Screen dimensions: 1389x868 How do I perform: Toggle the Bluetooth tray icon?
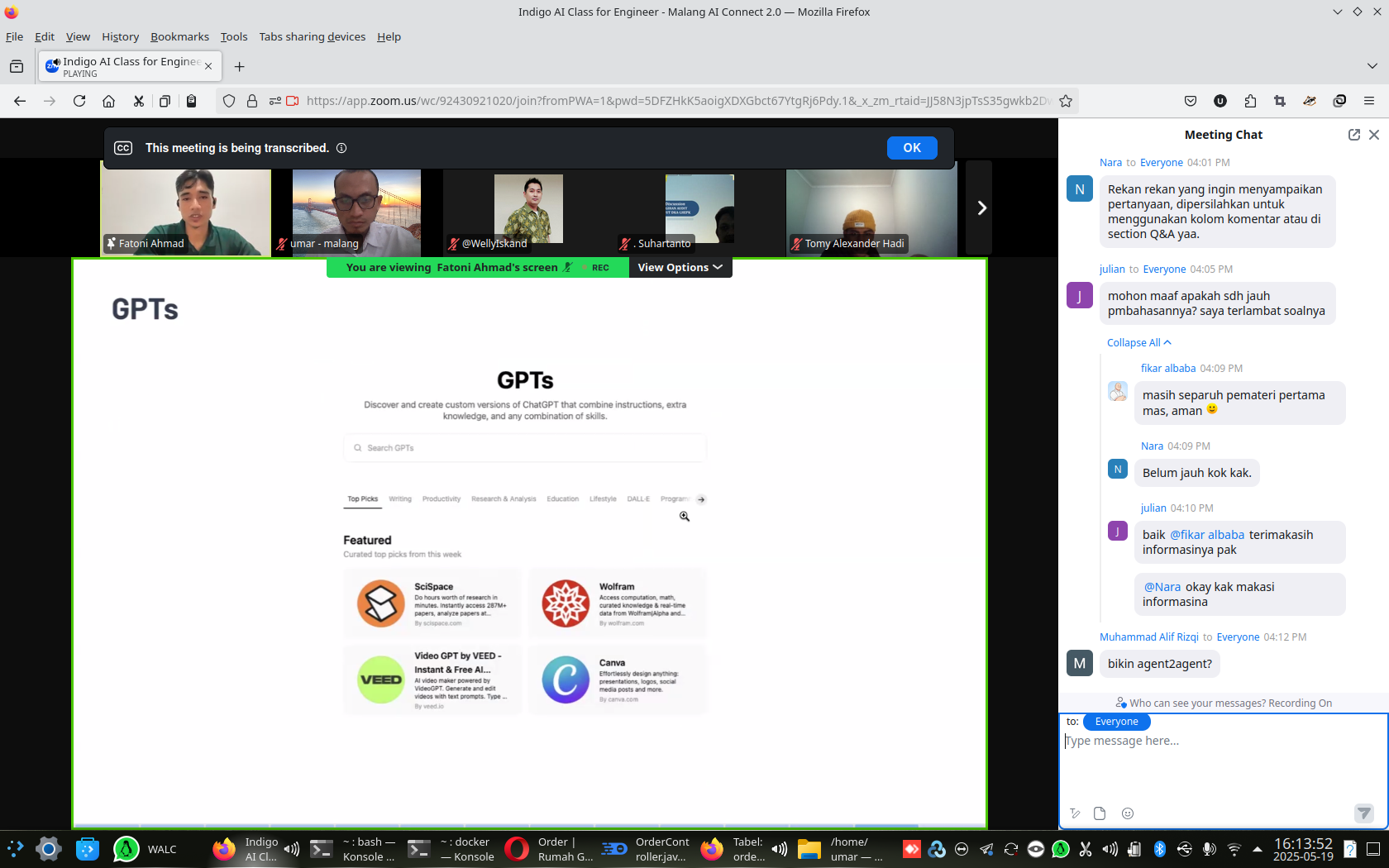1159,849
